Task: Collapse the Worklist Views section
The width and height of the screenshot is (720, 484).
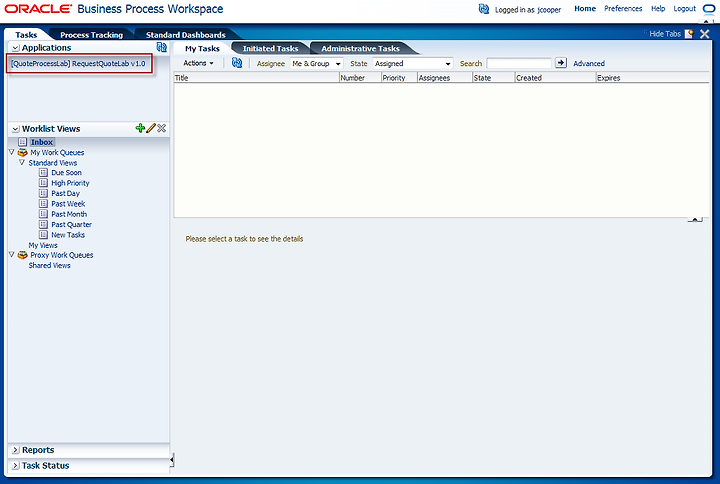Action: click(15, 129)
